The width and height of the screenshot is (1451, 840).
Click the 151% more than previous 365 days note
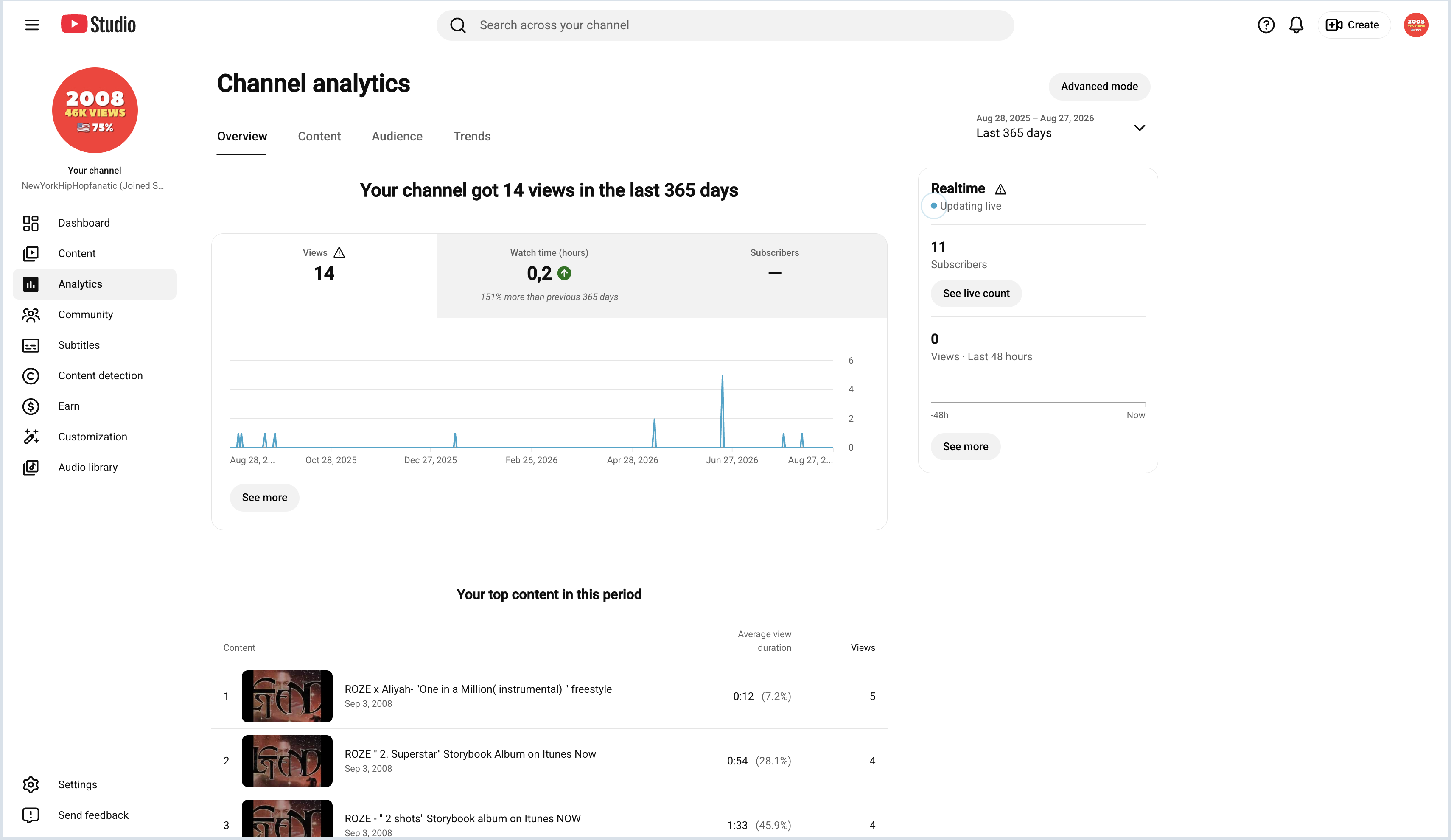click(x=549, y=297)
